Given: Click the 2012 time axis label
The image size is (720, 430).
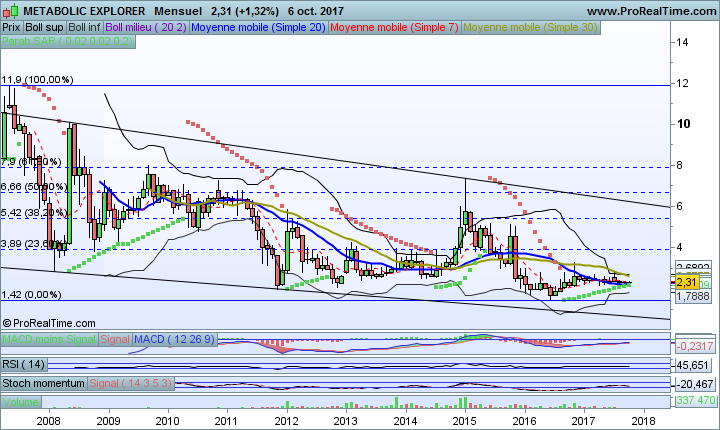Looking at the screenshot, I should point(287,421).
